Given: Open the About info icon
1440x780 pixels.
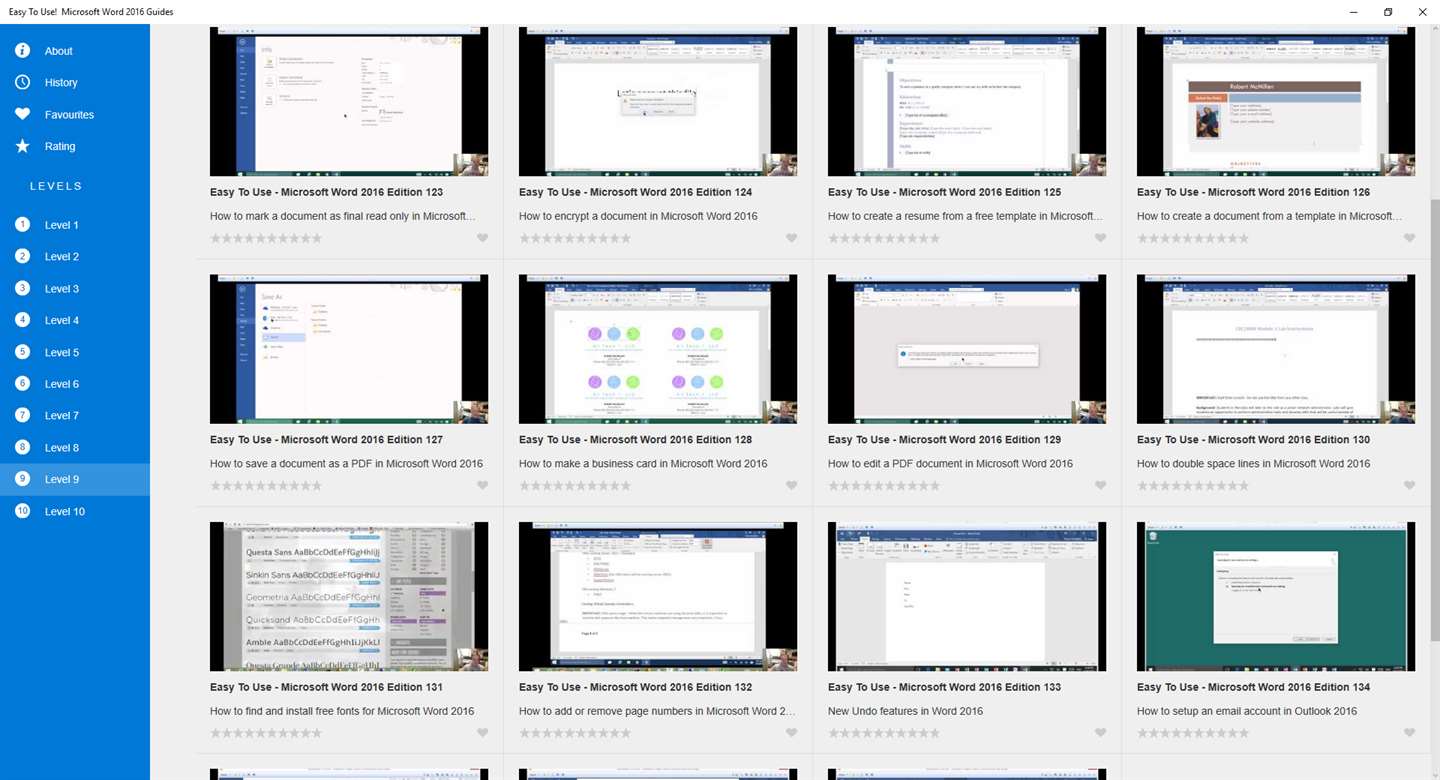Looking at the screenshot, I should click(x=22, y=50).
